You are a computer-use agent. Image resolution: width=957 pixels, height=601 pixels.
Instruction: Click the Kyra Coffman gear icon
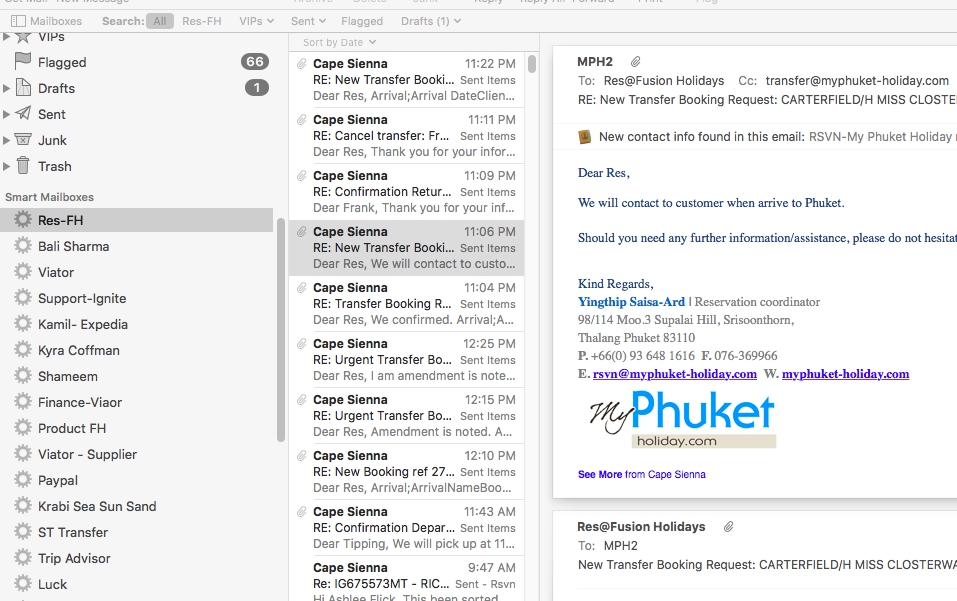23,350
